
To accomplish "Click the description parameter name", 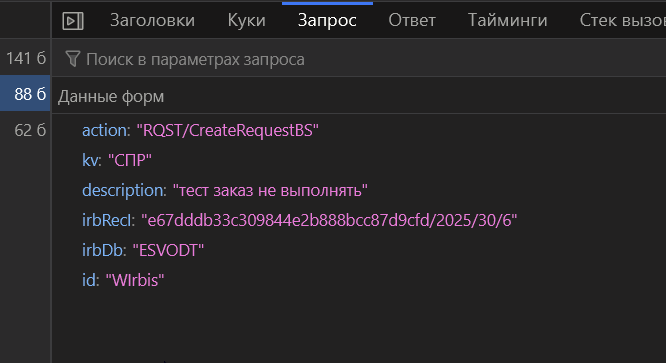I will pos(124,190).
